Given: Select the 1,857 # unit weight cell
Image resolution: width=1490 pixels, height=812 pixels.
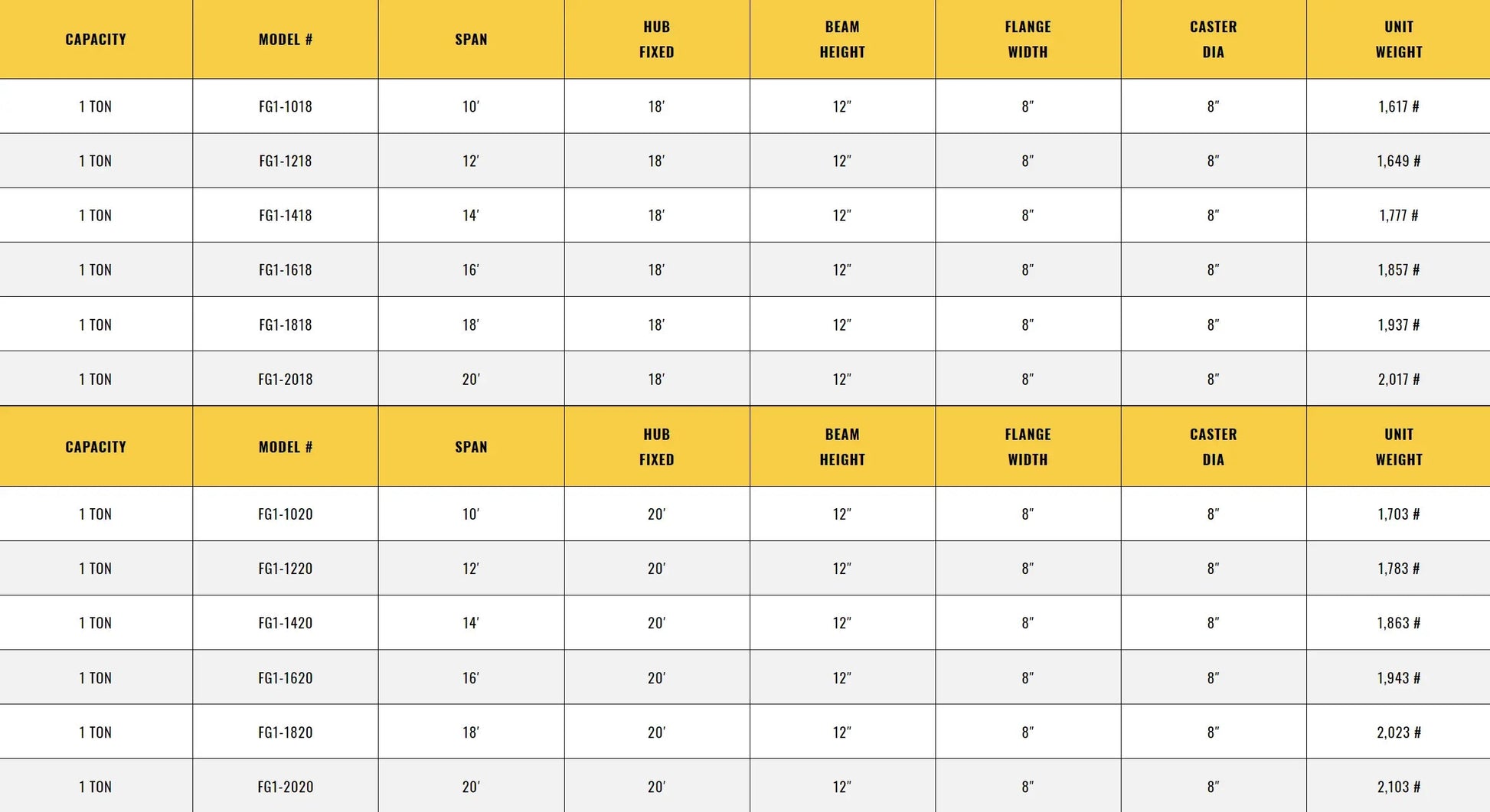Looking at the screenshot, I should coord(1398,269).
